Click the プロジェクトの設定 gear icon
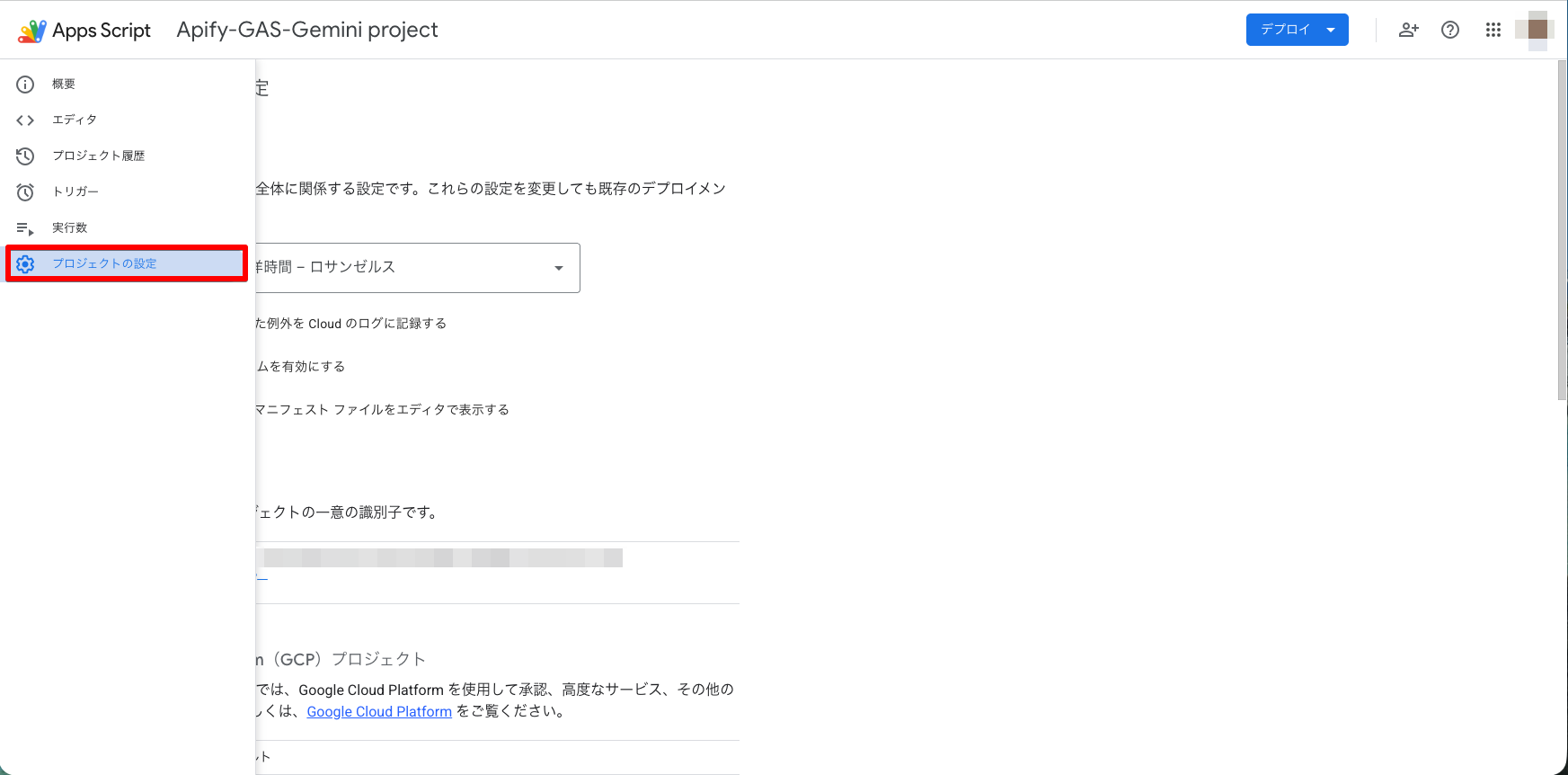This screenshot has width=1568, height=775. pyautogui.click(x=25, y=264)
